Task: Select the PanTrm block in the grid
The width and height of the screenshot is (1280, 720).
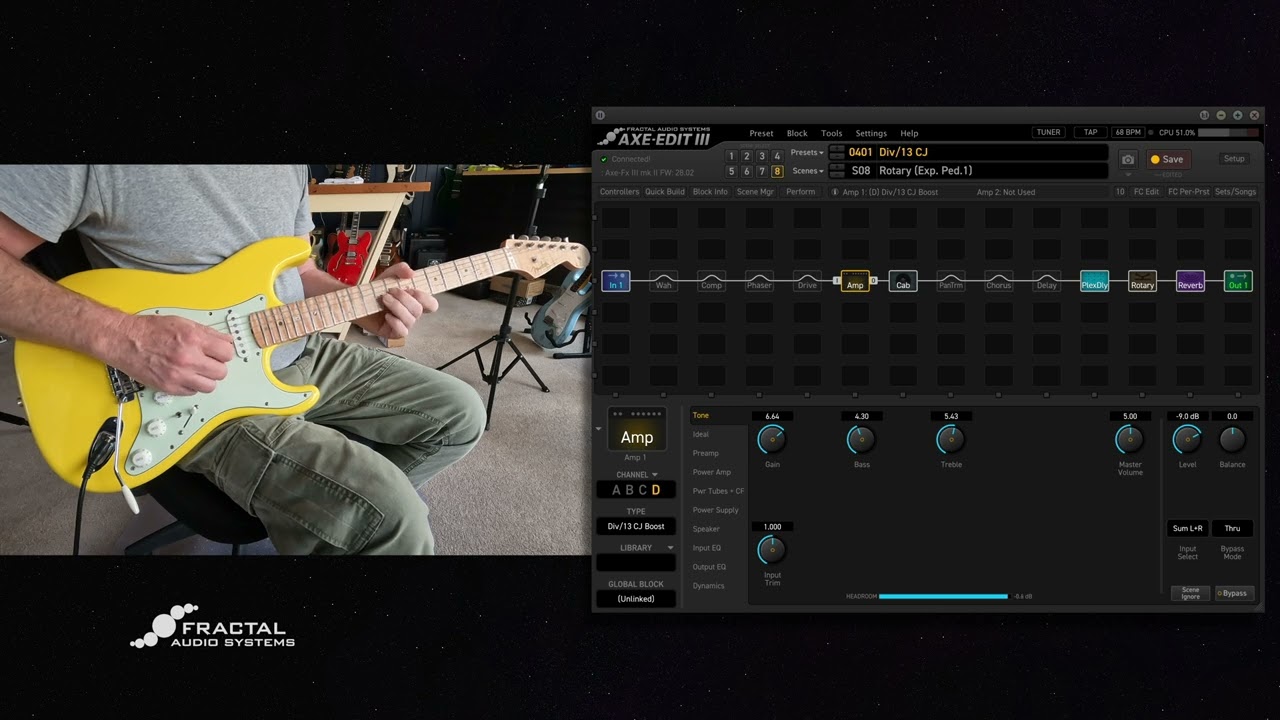Action: (951, 281)
